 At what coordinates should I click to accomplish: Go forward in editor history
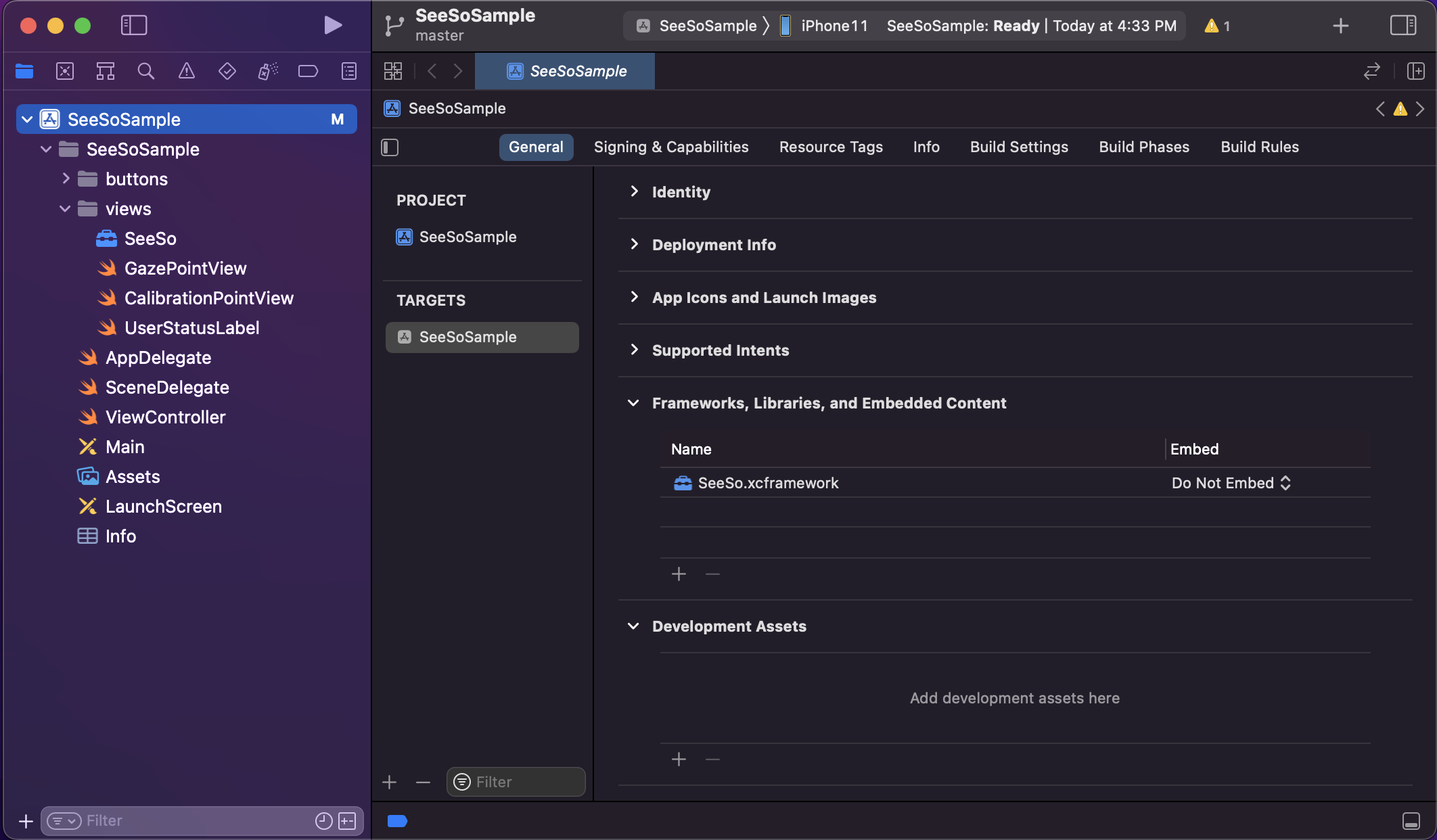coord(458,71)
